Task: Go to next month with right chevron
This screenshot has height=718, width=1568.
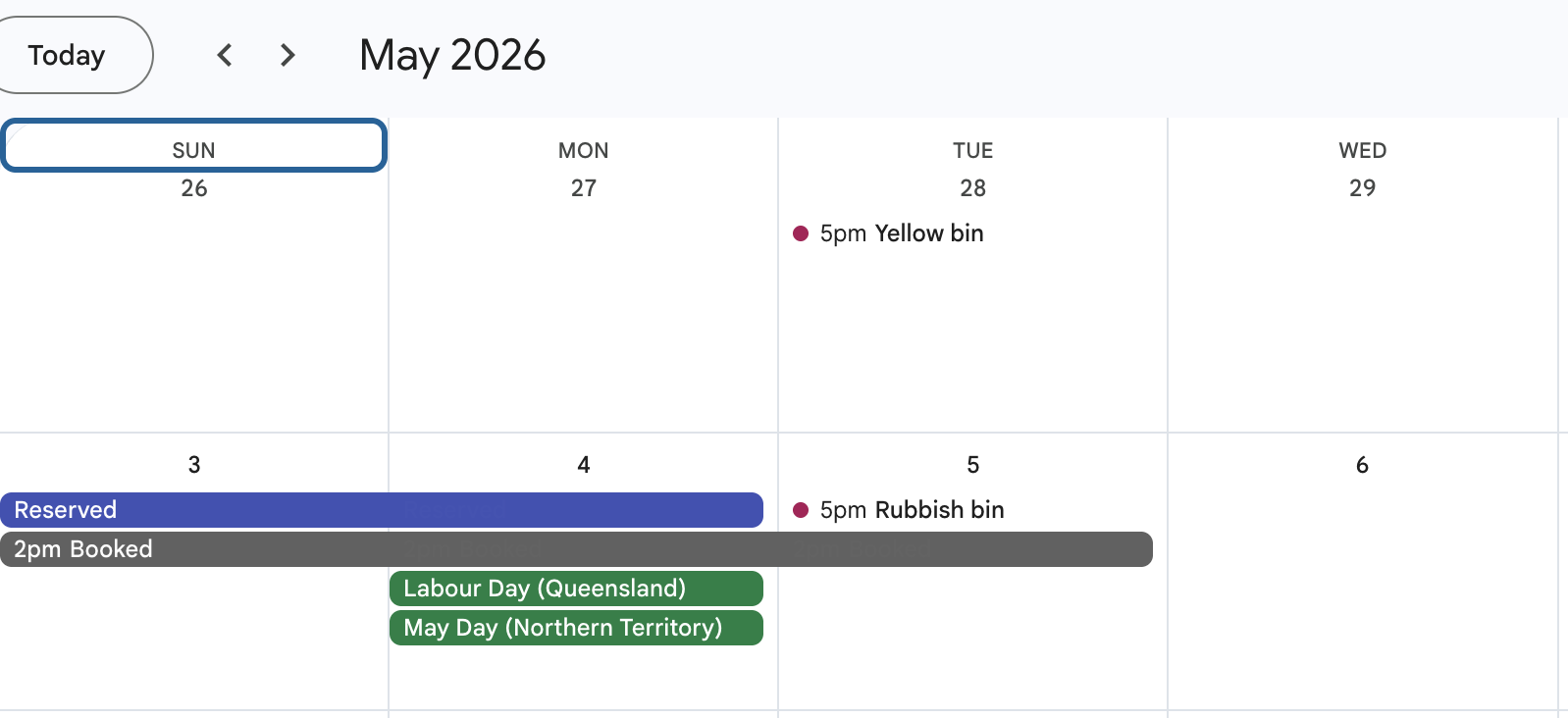Action: pos(287,55)
